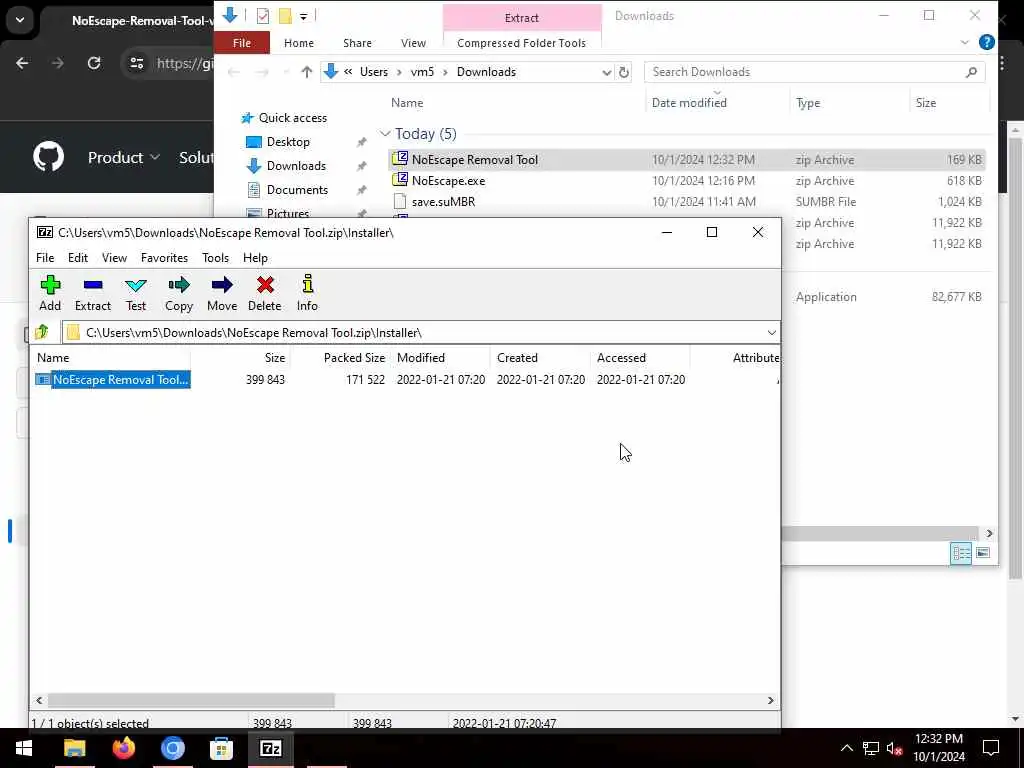The width and height of the screenshot is (1024, 768).
Task: Click the Move toolbar icon in 7-Zip
Action: (222, 293)
